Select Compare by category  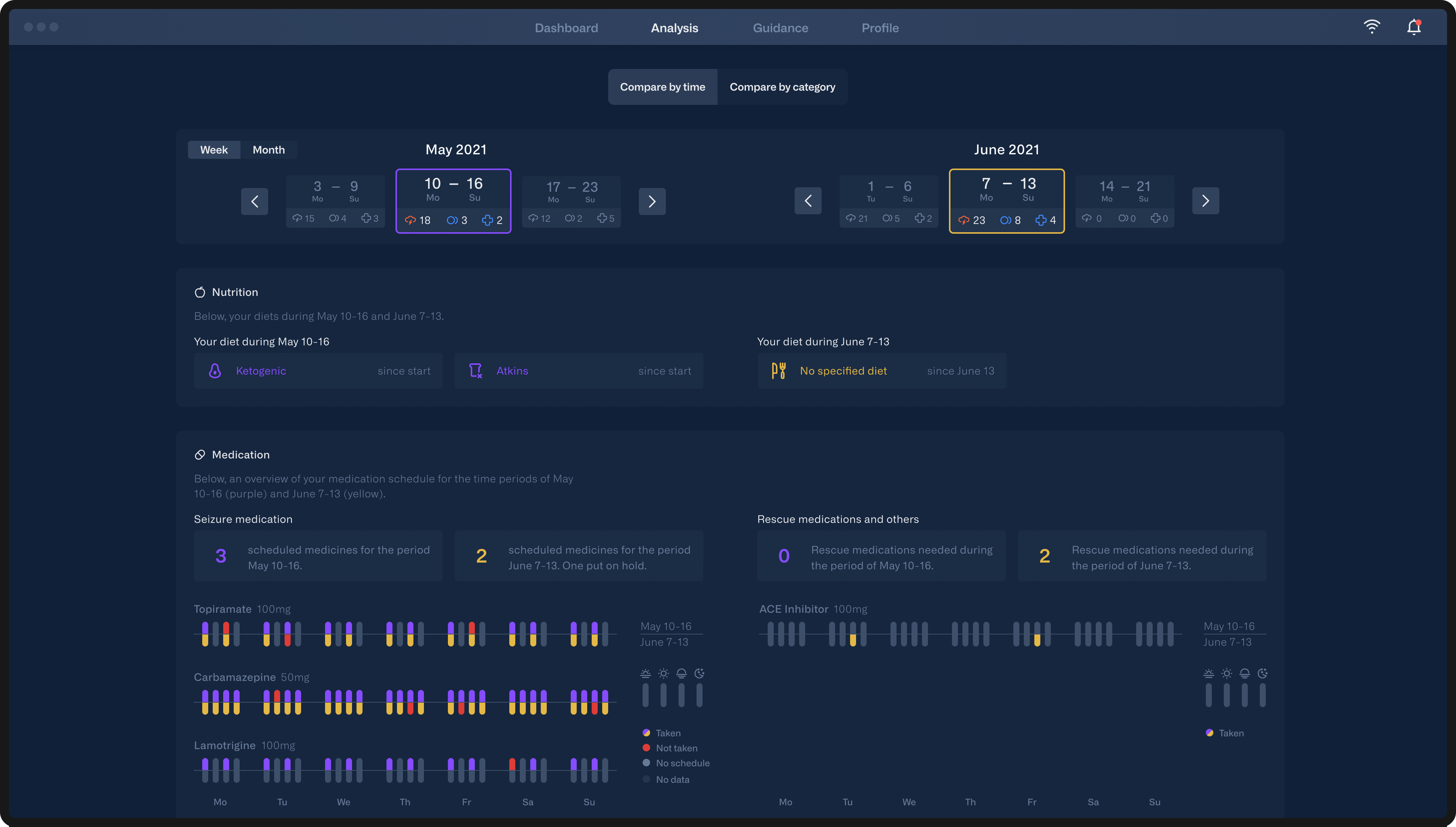tap(783, 87)
